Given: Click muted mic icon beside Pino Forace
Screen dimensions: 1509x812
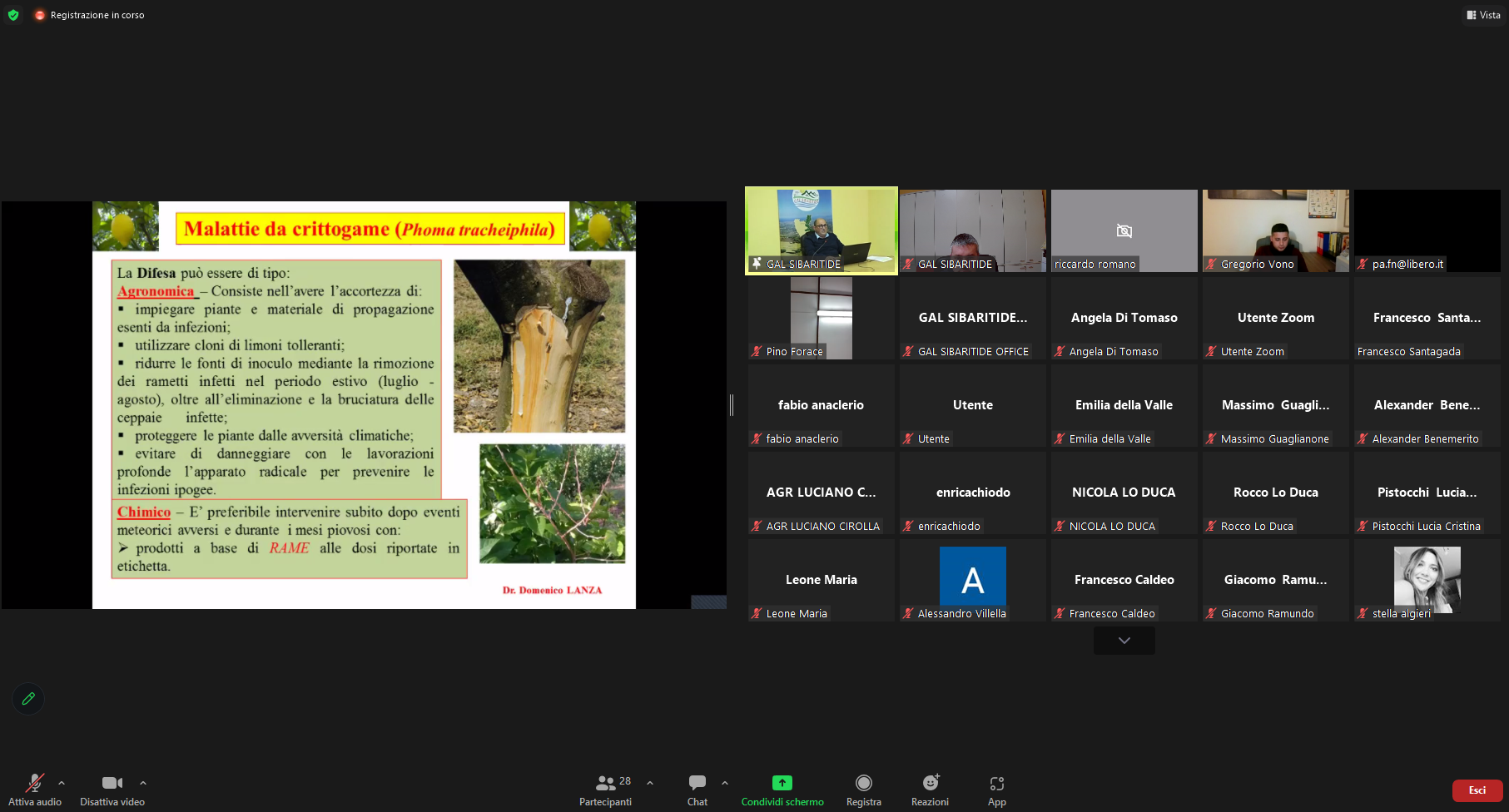Looking at the screenshot, I should (757, 351).
